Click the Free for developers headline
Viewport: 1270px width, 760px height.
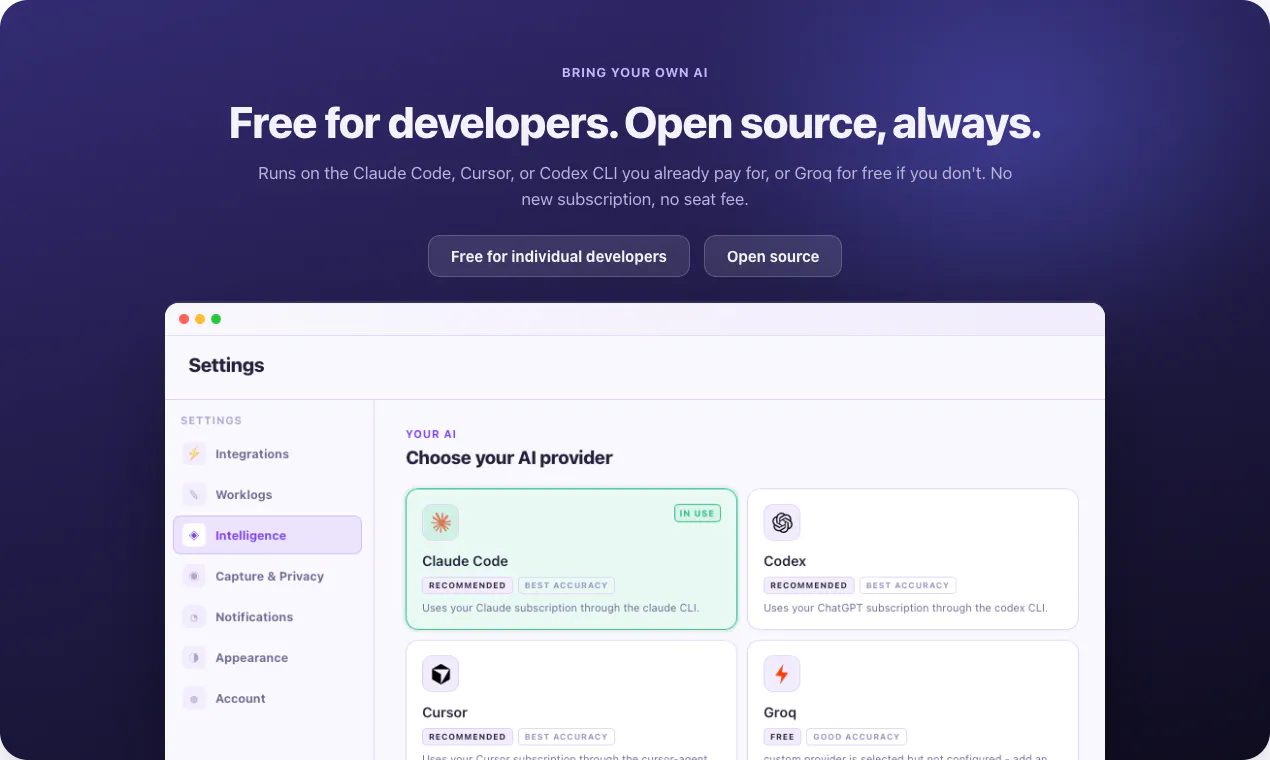pyautogui.click(x=635, y=123)
